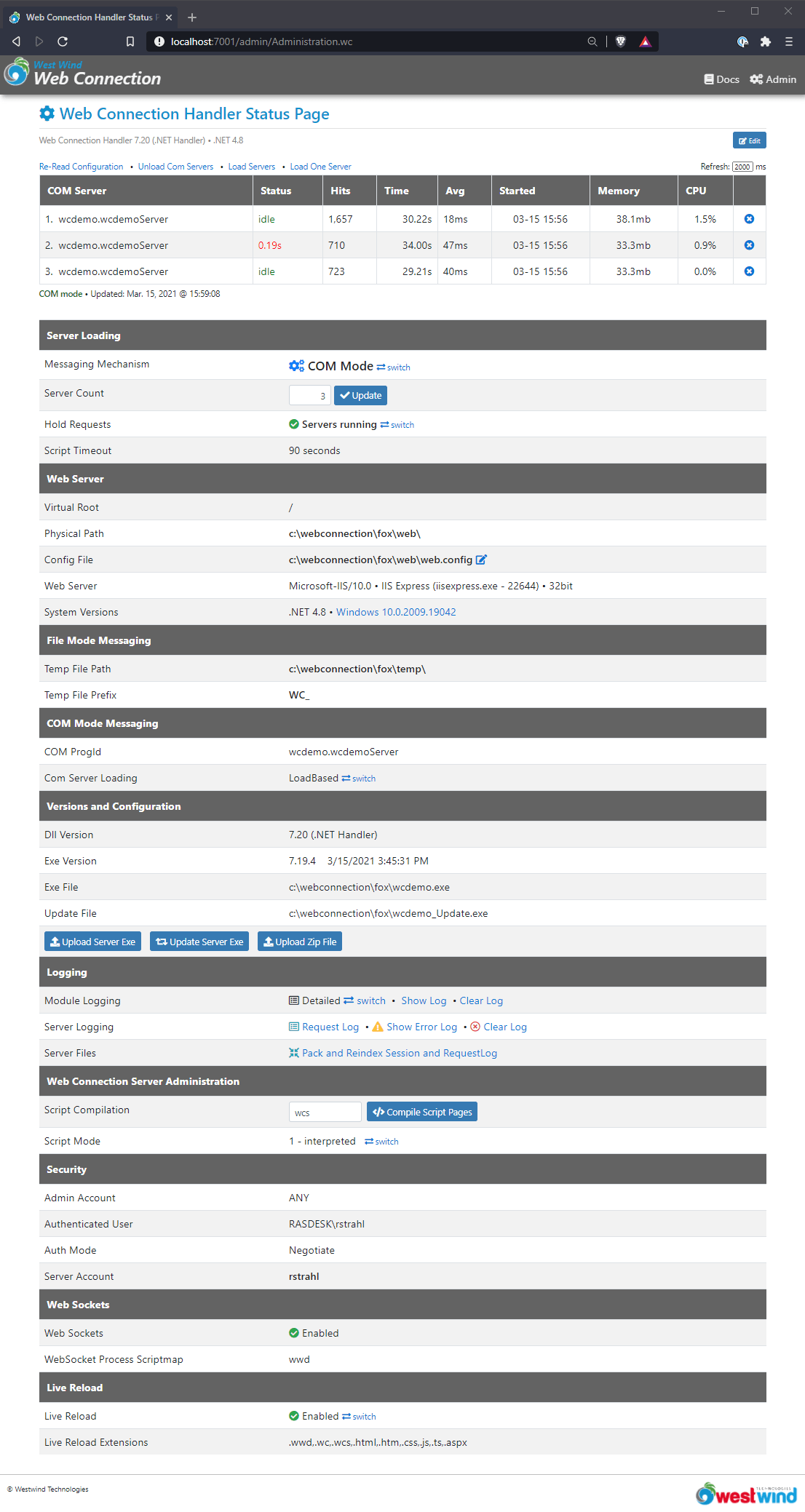
Task: Focus the Refresh interval ms field
Action: 742,167
